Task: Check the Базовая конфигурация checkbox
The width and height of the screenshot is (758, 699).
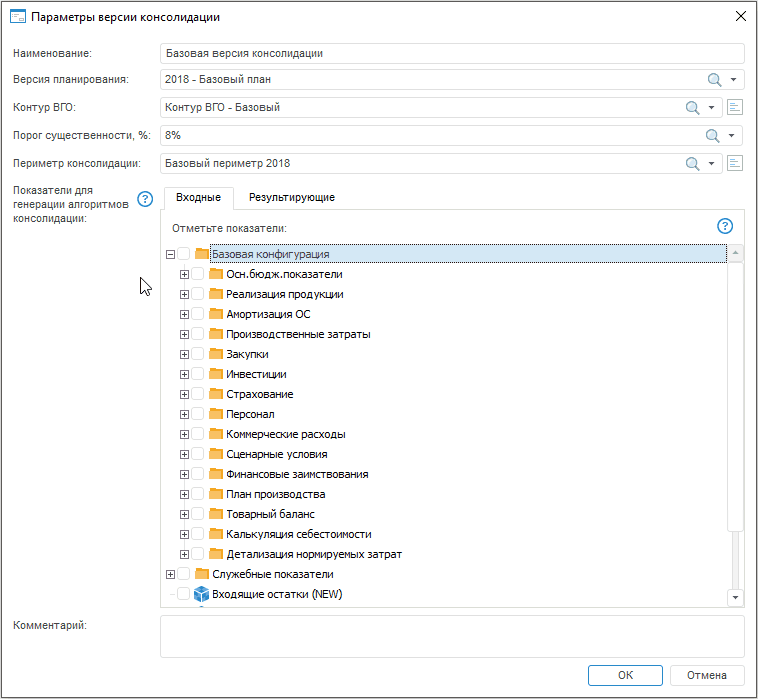Action: click(x=184, y=254)
